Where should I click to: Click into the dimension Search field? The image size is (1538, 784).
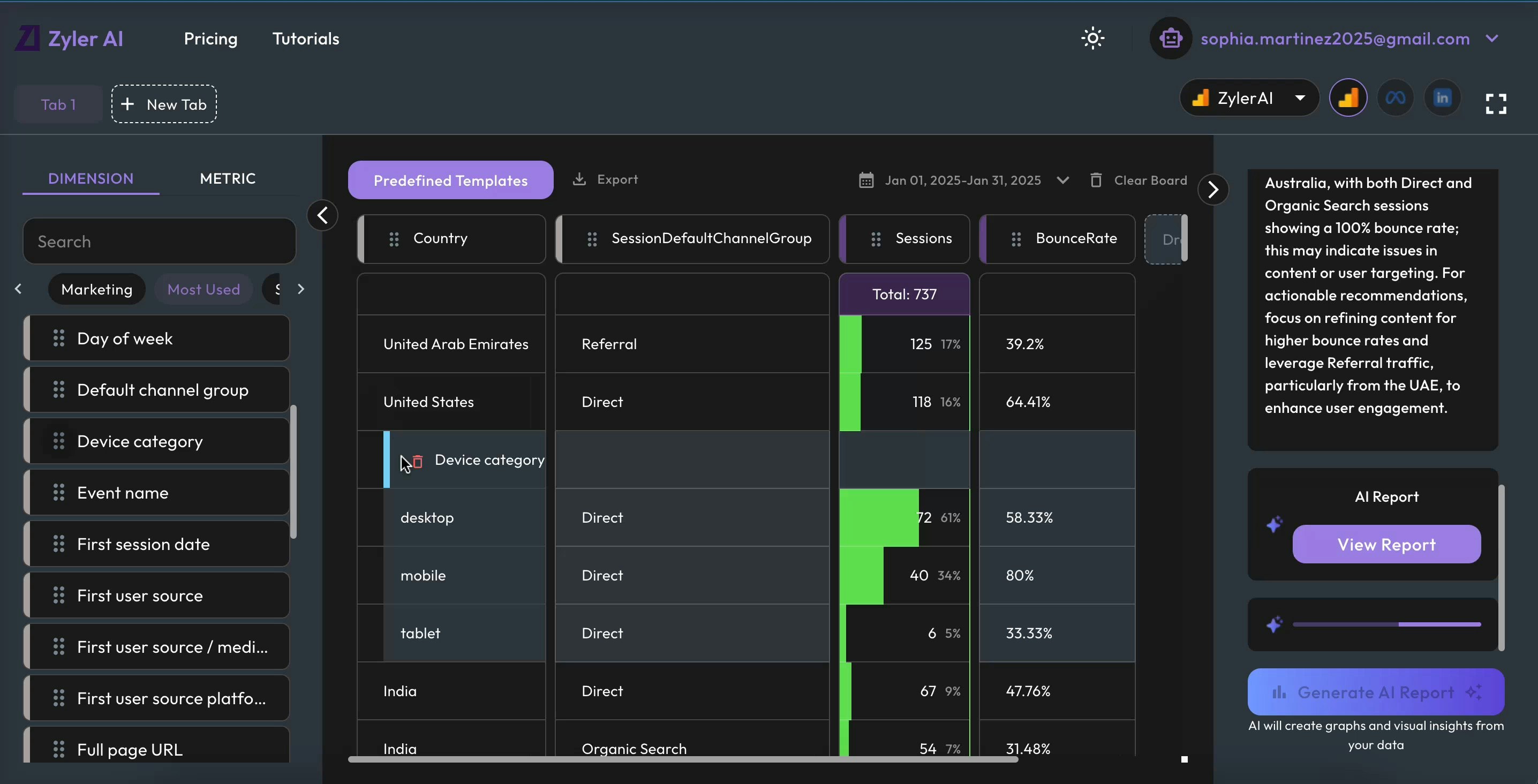[x=160, y=241]
